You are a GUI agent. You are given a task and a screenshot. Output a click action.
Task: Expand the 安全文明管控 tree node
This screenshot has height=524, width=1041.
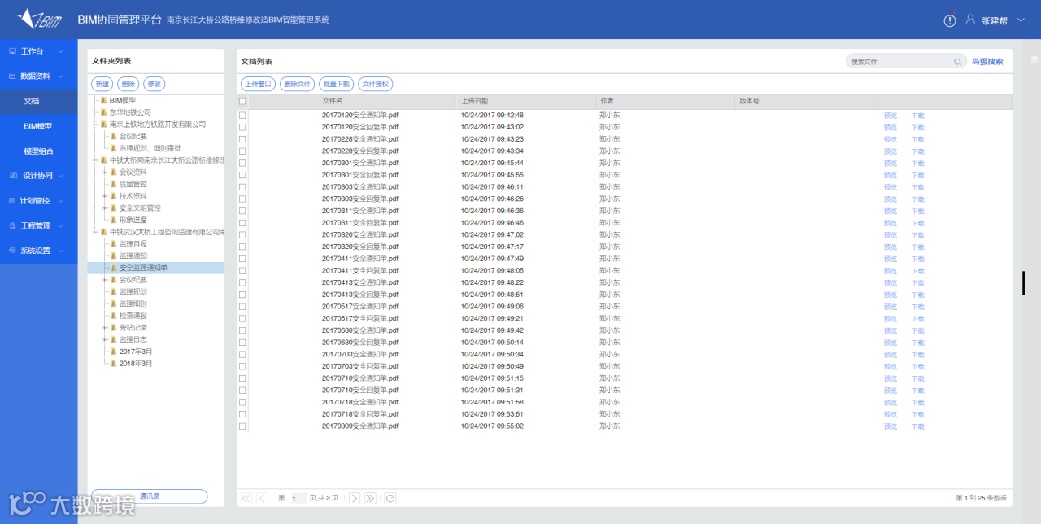[x=104, y=208]
